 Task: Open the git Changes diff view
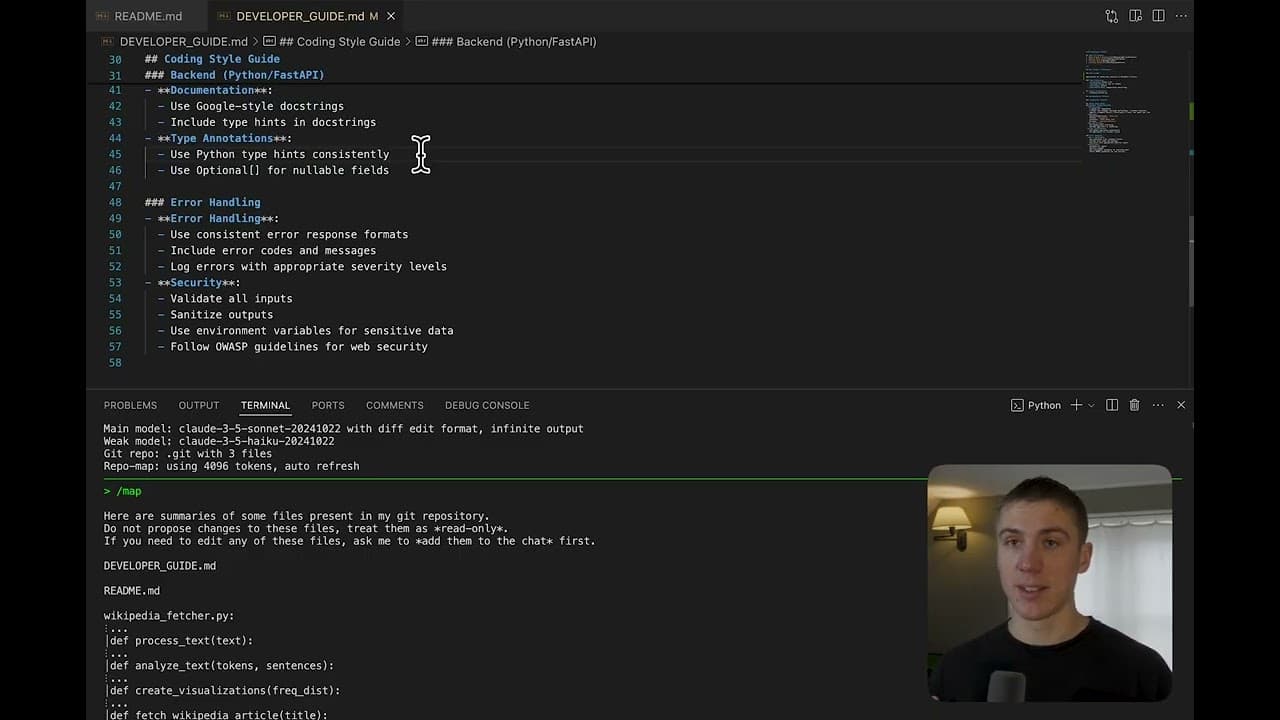(x=1110, y=16)
